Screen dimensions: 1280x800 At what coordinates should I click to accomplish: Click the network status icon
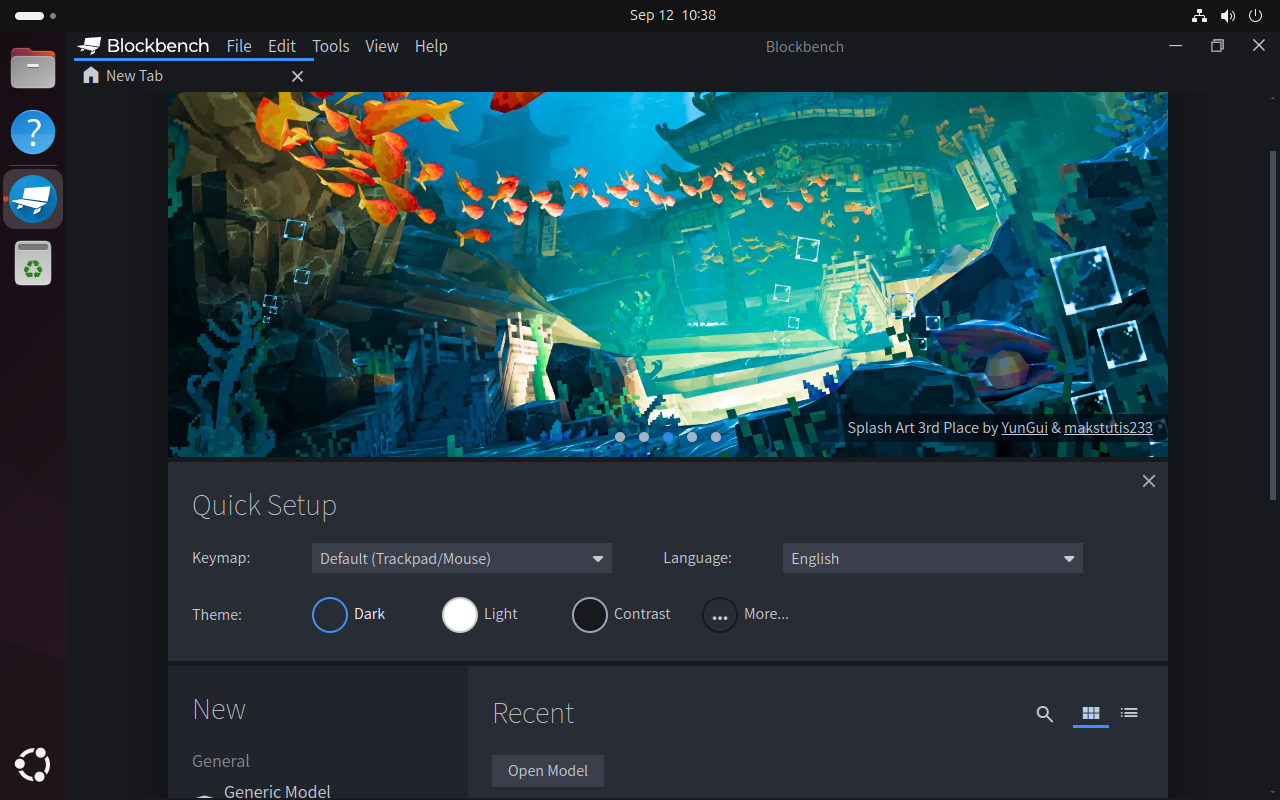click(x=1200, y=15)
